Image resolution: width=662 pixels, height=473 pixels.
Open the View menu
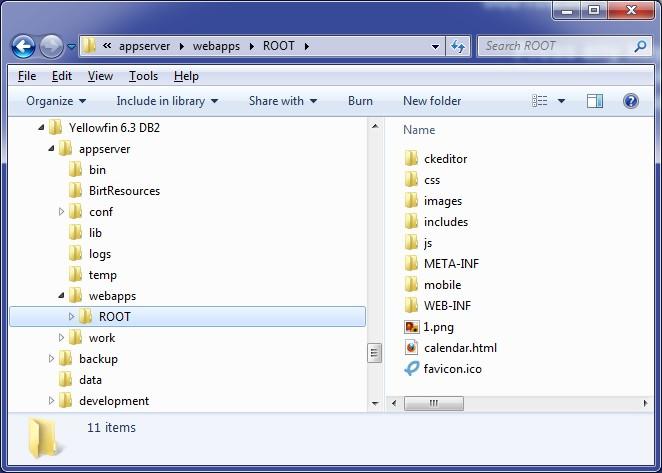click(x=100, y=76)
